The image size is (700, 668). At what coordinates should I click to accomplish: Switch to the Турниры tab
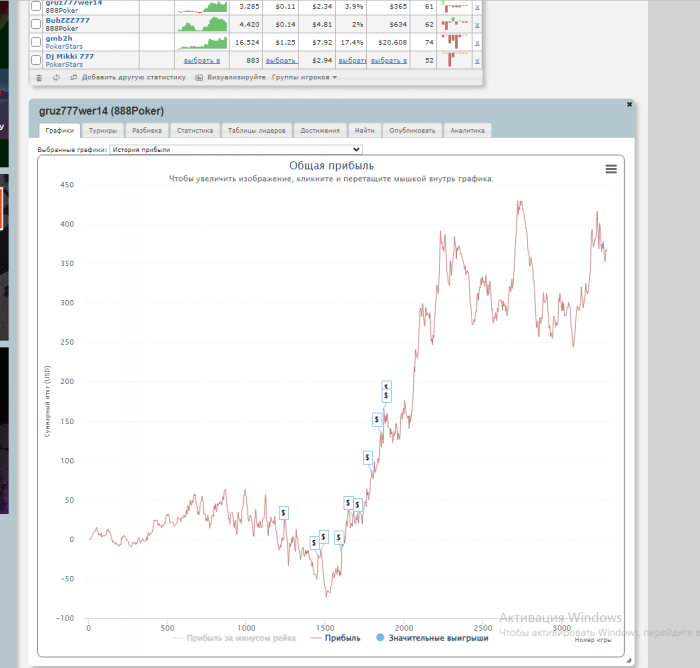tap(103, 130)
